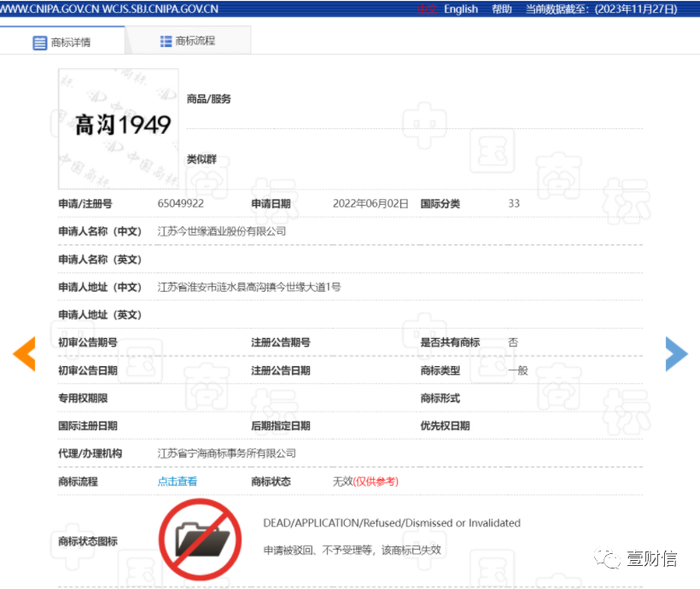
Task: Select registration number 65049922
Action: tap(180, 204)
